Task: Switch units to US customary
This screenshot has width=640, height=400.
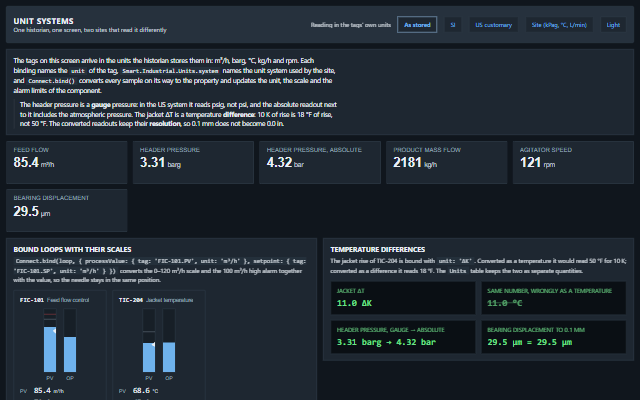Action: 493,25
